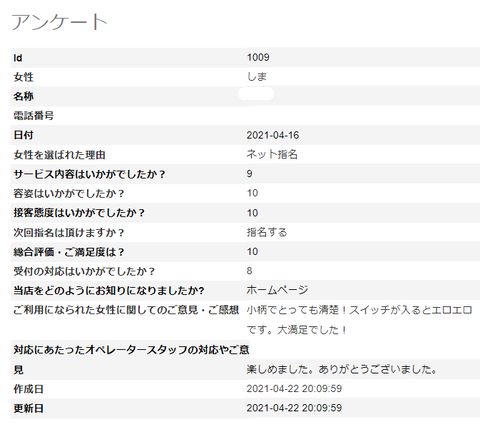Viewport: 480px width, 427px height.
Task: Click the score 10 in 総合評価 row
Action: click(252, 251)
